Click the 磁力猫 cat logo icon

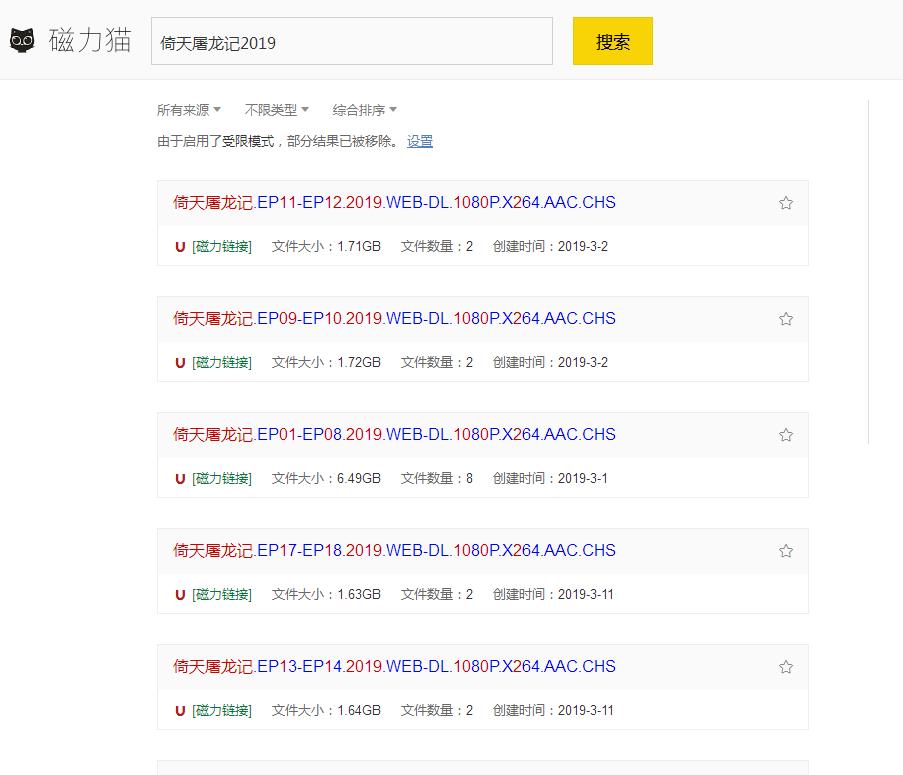click(22, 41)
